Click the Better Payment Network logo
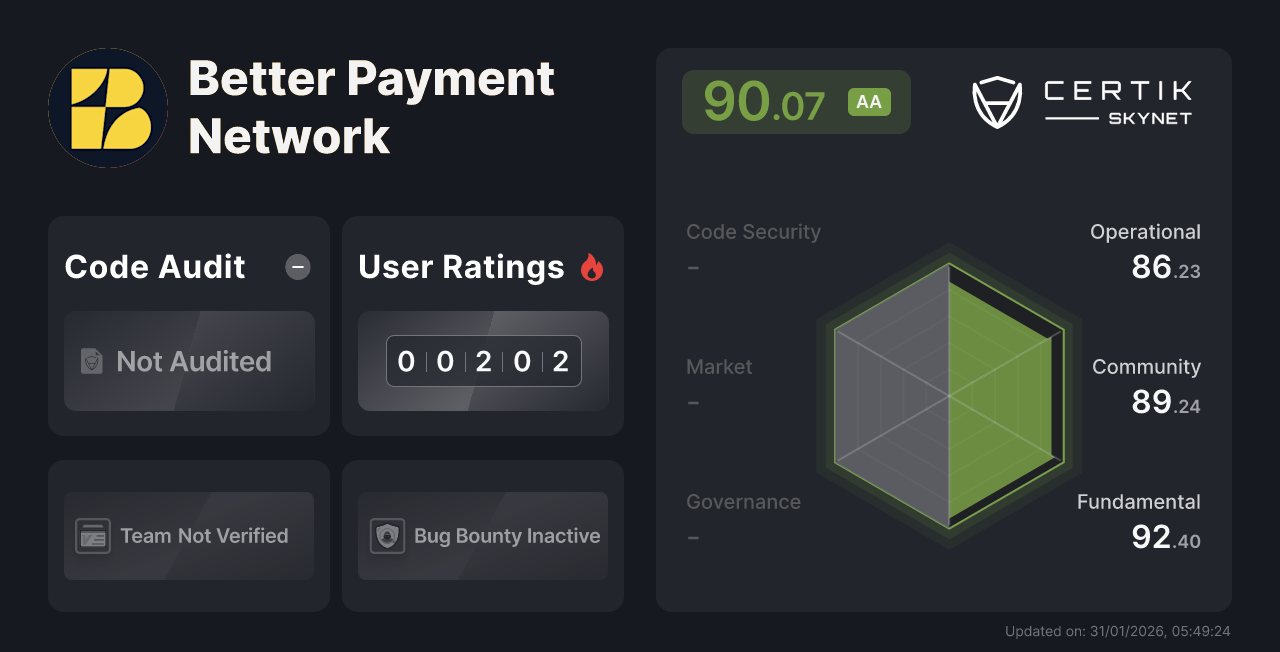 pos(108,108)
